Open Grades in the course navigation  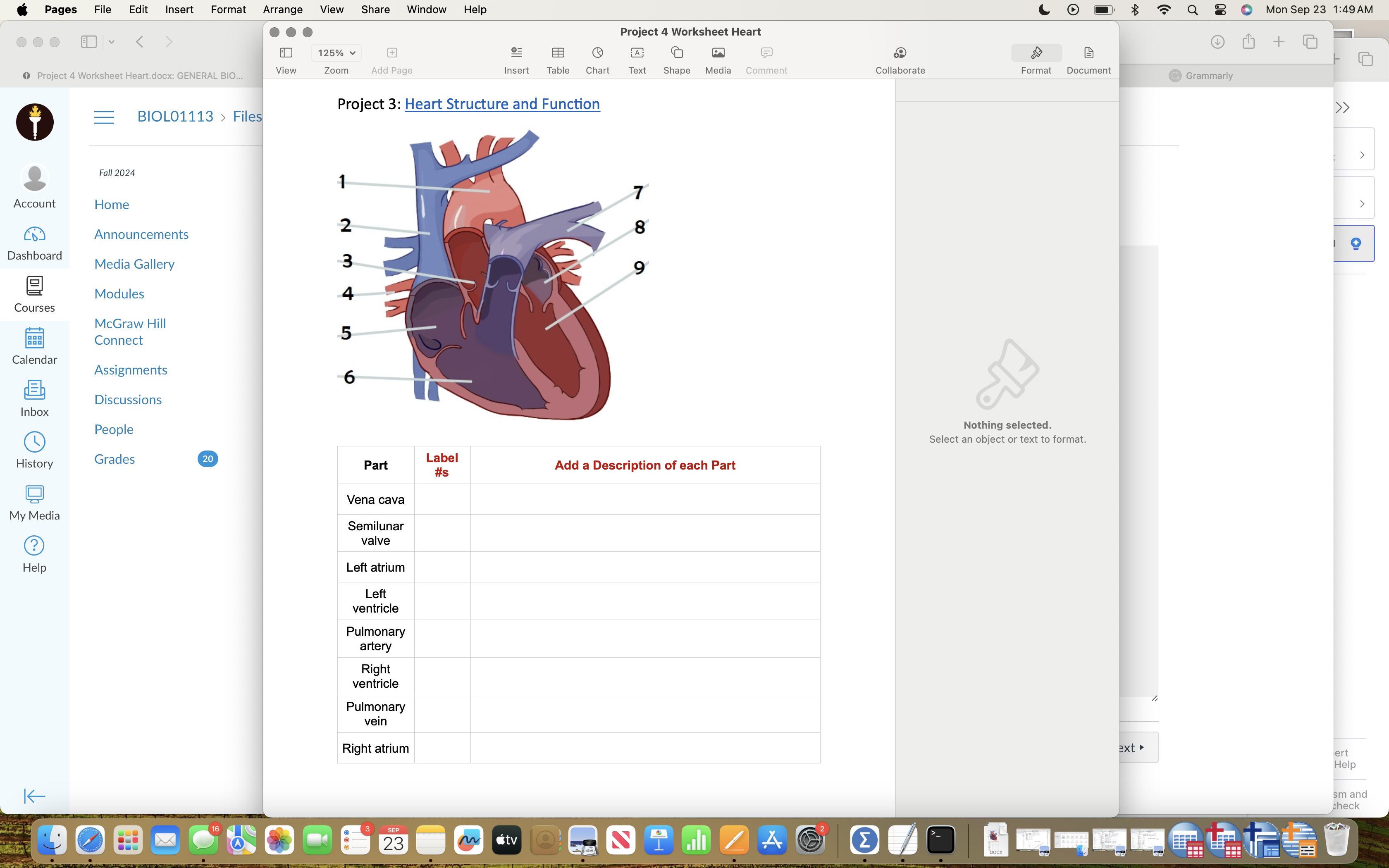pos(114,459)
